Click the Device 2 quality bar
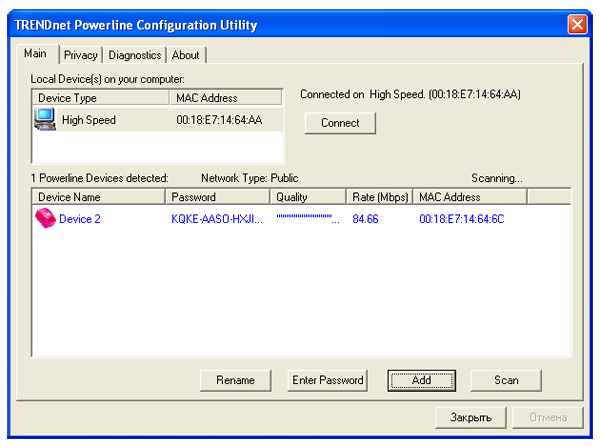 (x=308, y=219)
